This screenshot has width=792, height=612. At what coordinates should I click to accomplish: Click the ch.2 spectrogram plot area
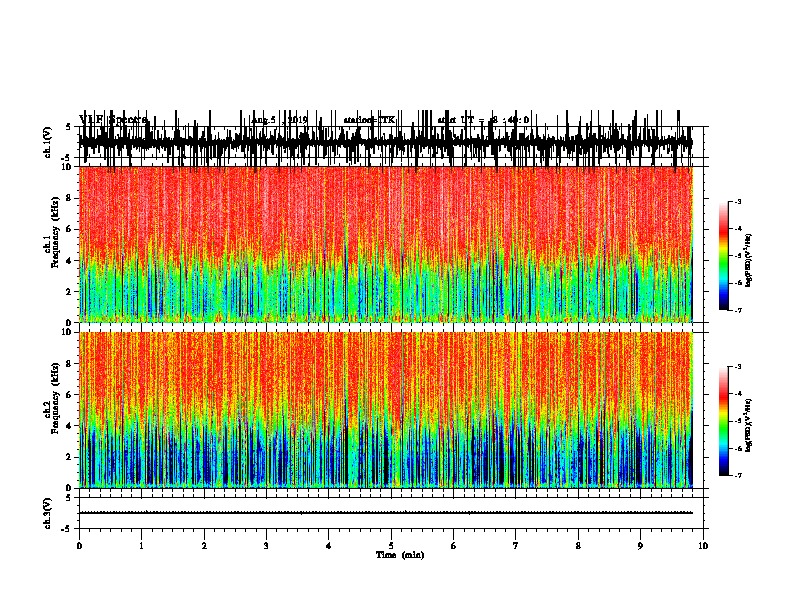click(386, 410)
